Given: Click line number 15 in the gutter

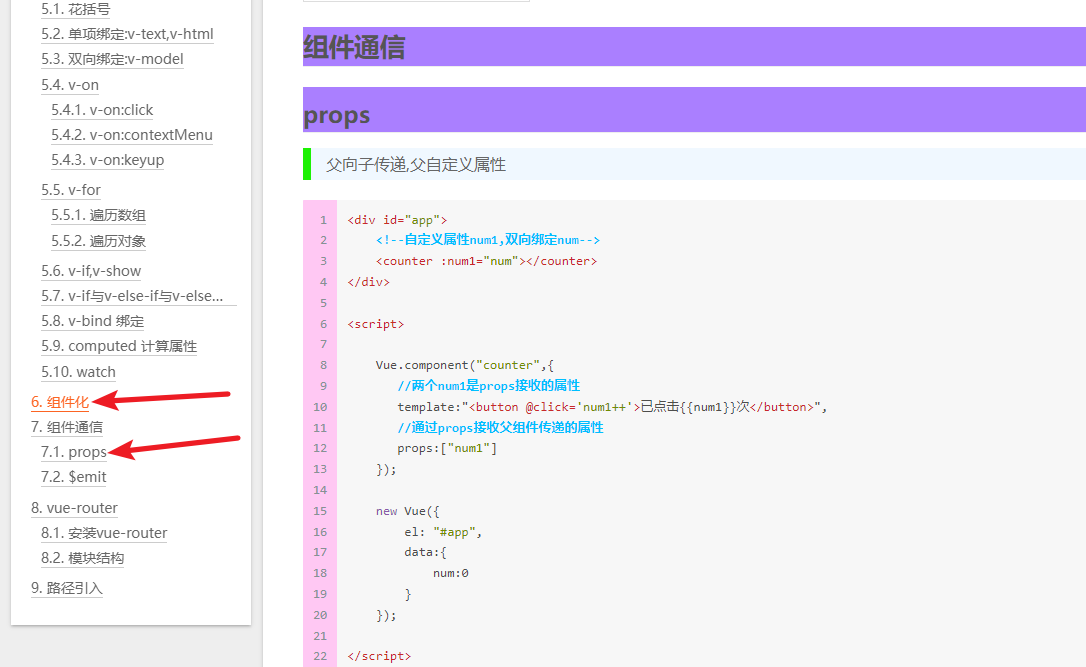Looking at the screenshot, I should click(x=320, y=511).
